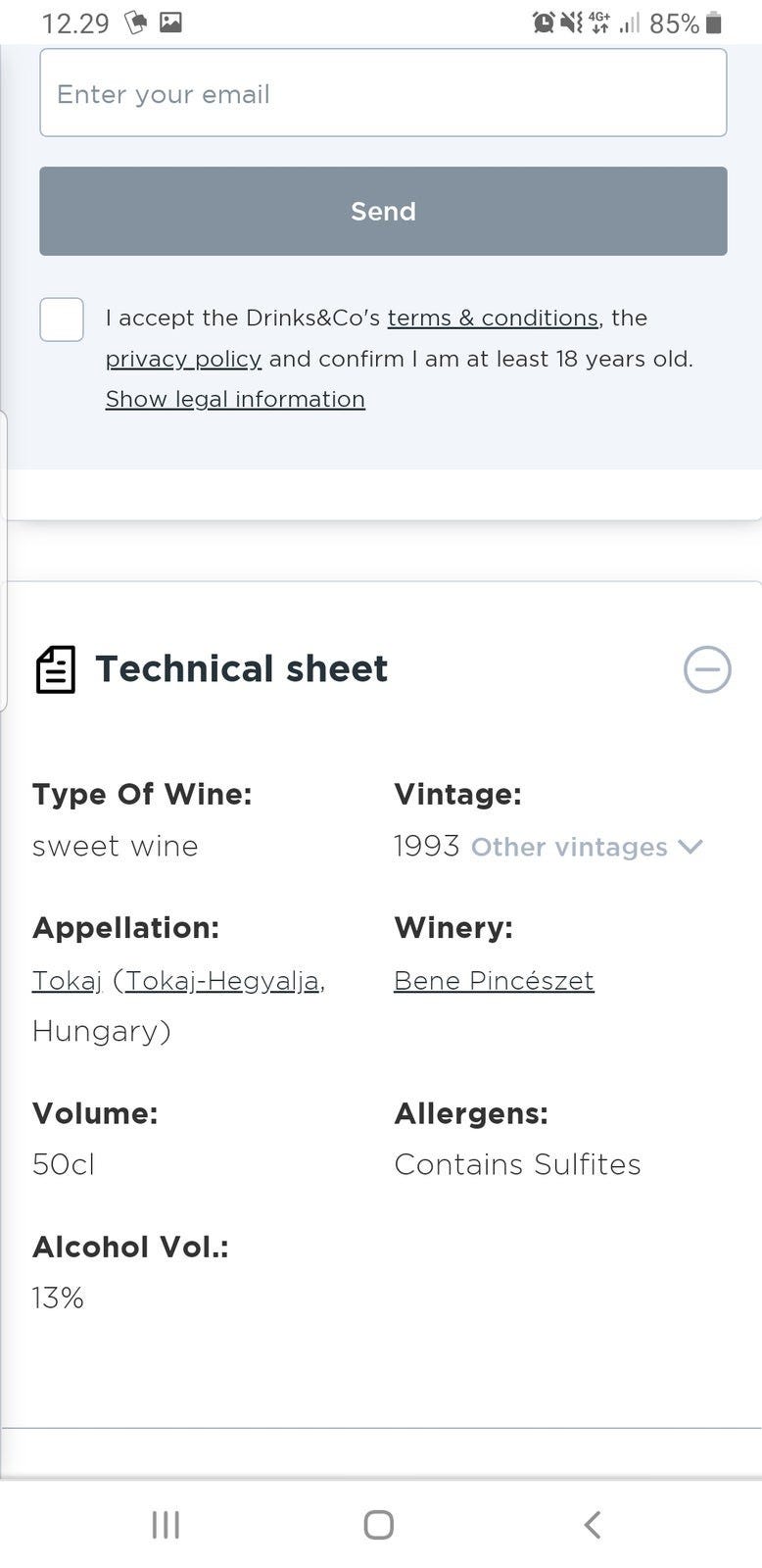This screenshot has width=762, height=1568.
Task: Tap the Technical sheet document icon
Action: 56,669
